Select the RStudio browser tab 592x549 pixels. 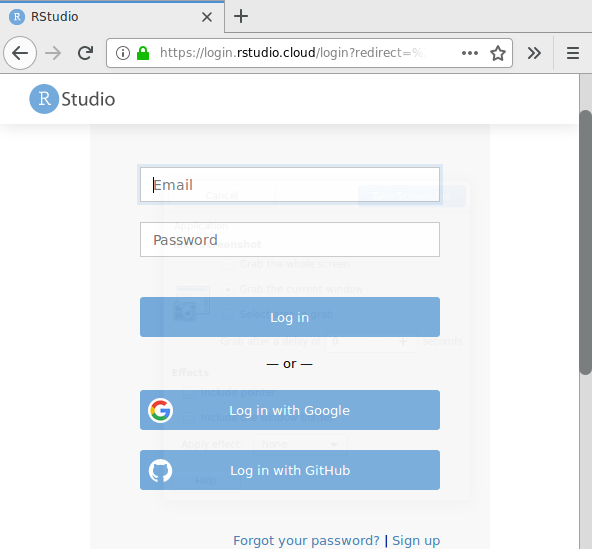click(x=112, y=17)
